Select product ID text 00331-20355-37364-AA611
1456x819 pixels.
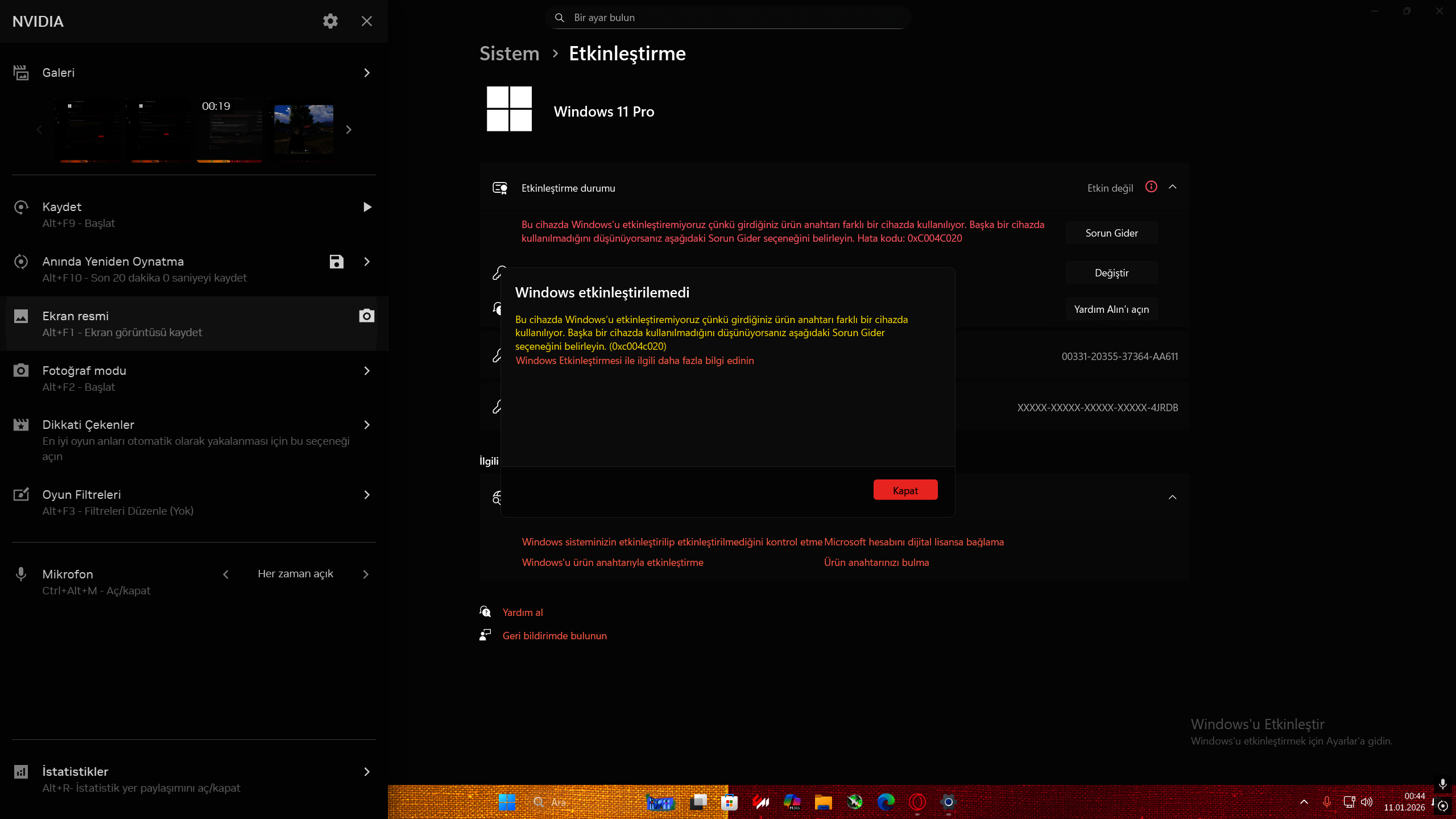1120,357
